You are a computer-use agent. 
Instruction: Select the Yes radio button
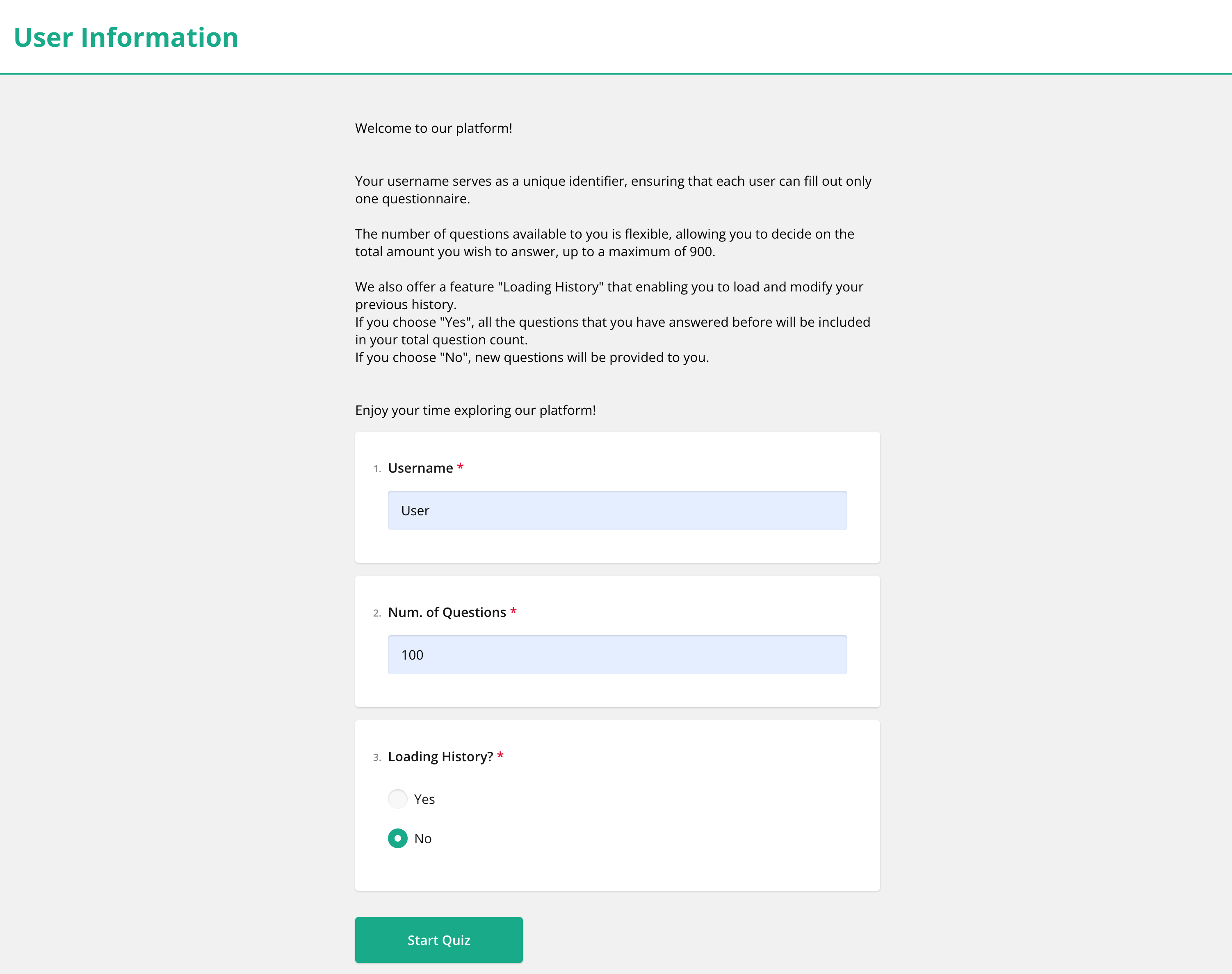[x=397, y=799]
